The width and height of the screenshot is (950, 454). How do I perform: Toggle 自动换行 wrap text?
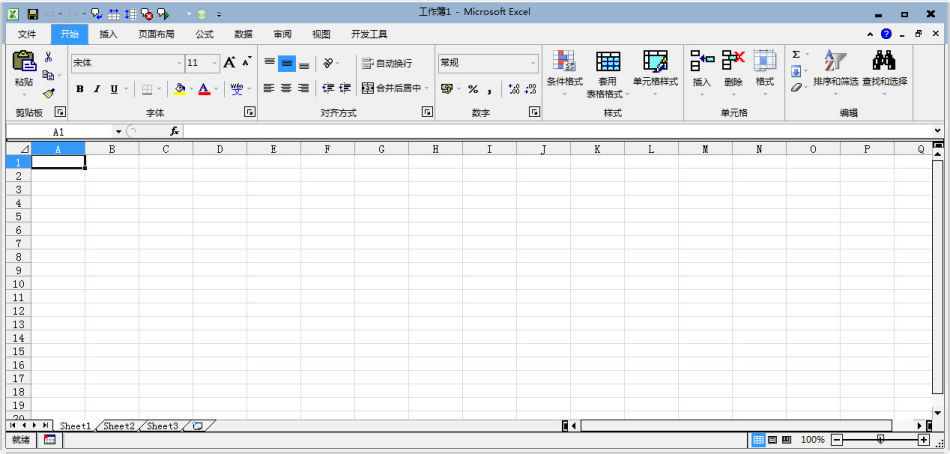pyautogui.click(x=387, y=63)
